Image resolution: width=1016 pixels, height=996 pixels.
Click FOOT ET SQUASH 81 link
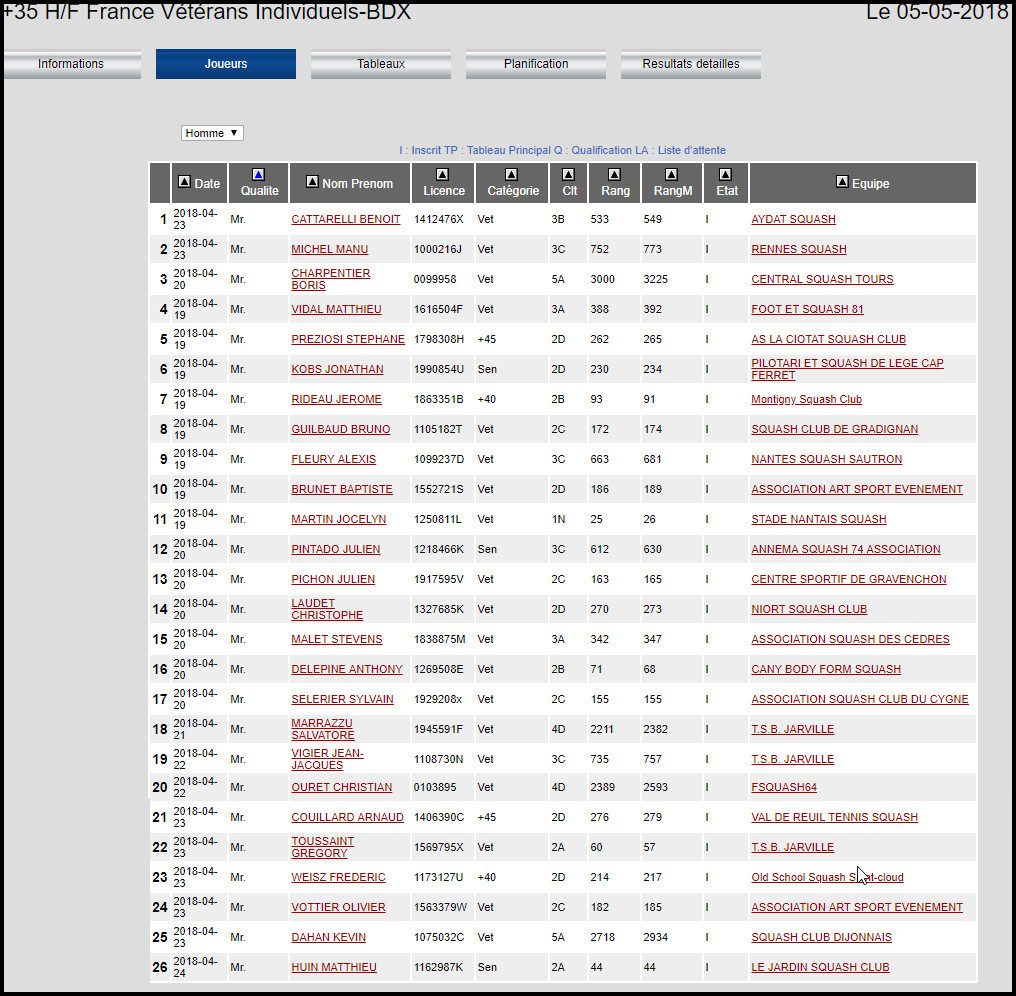[807, 309]
